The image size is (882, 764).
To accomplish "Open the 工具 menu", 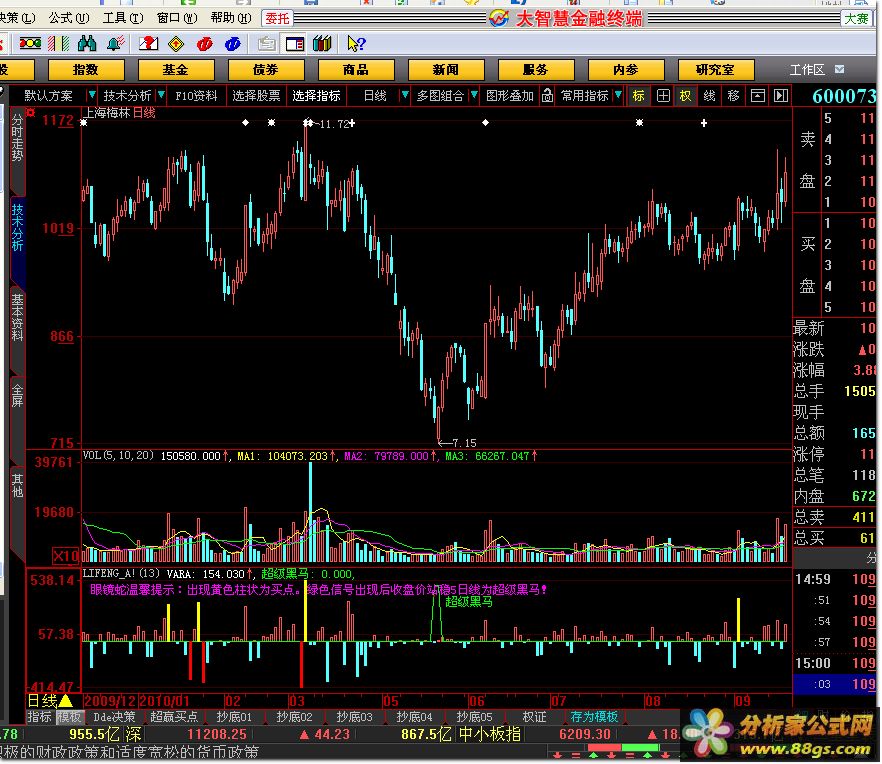I will point(123,18).
